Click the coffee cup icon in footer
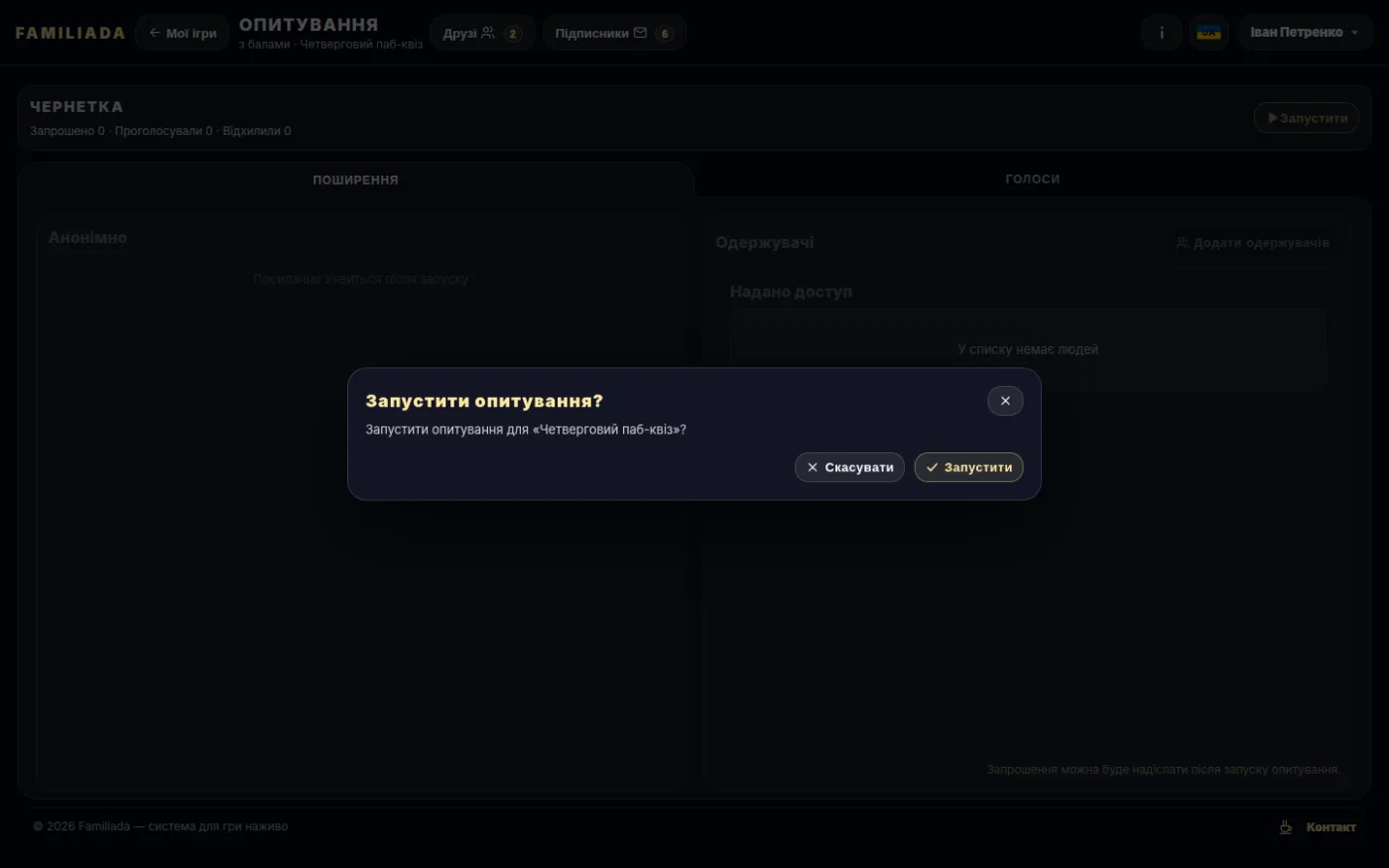This screenshot has height=868, width=1389. pyautogui.click(x=1286, y=826)
